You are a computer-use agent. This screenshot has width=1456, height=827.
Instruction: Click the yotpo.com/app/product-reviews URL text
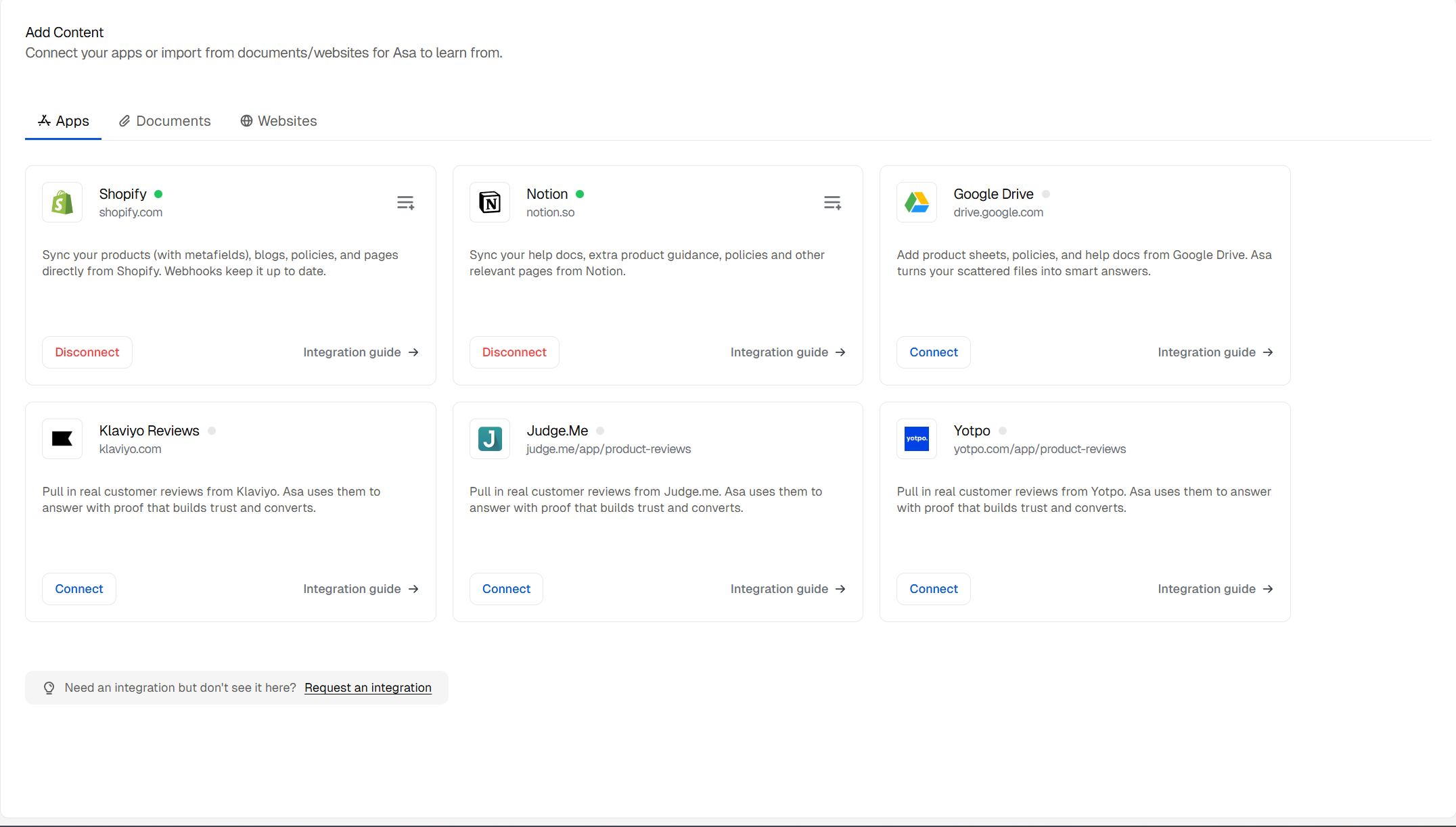pyautogui.click(x=1040, y=449)
